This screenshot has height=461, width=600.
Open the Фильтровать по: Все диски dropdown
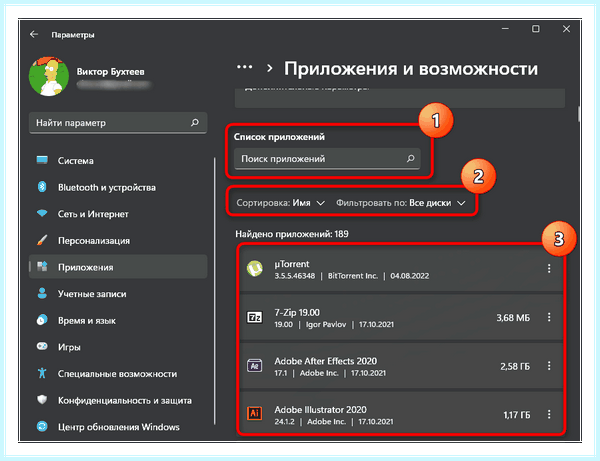(x=401, y=203)
